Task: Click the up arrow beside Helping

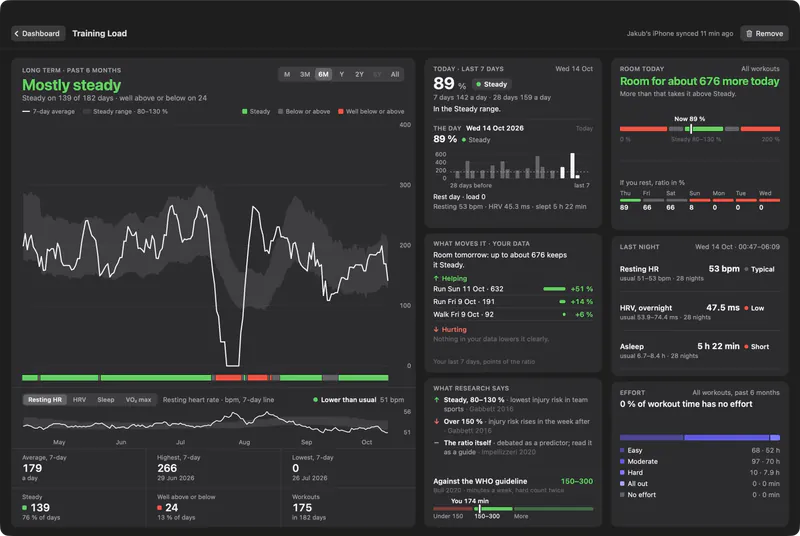Action: (x=436, y=278)
